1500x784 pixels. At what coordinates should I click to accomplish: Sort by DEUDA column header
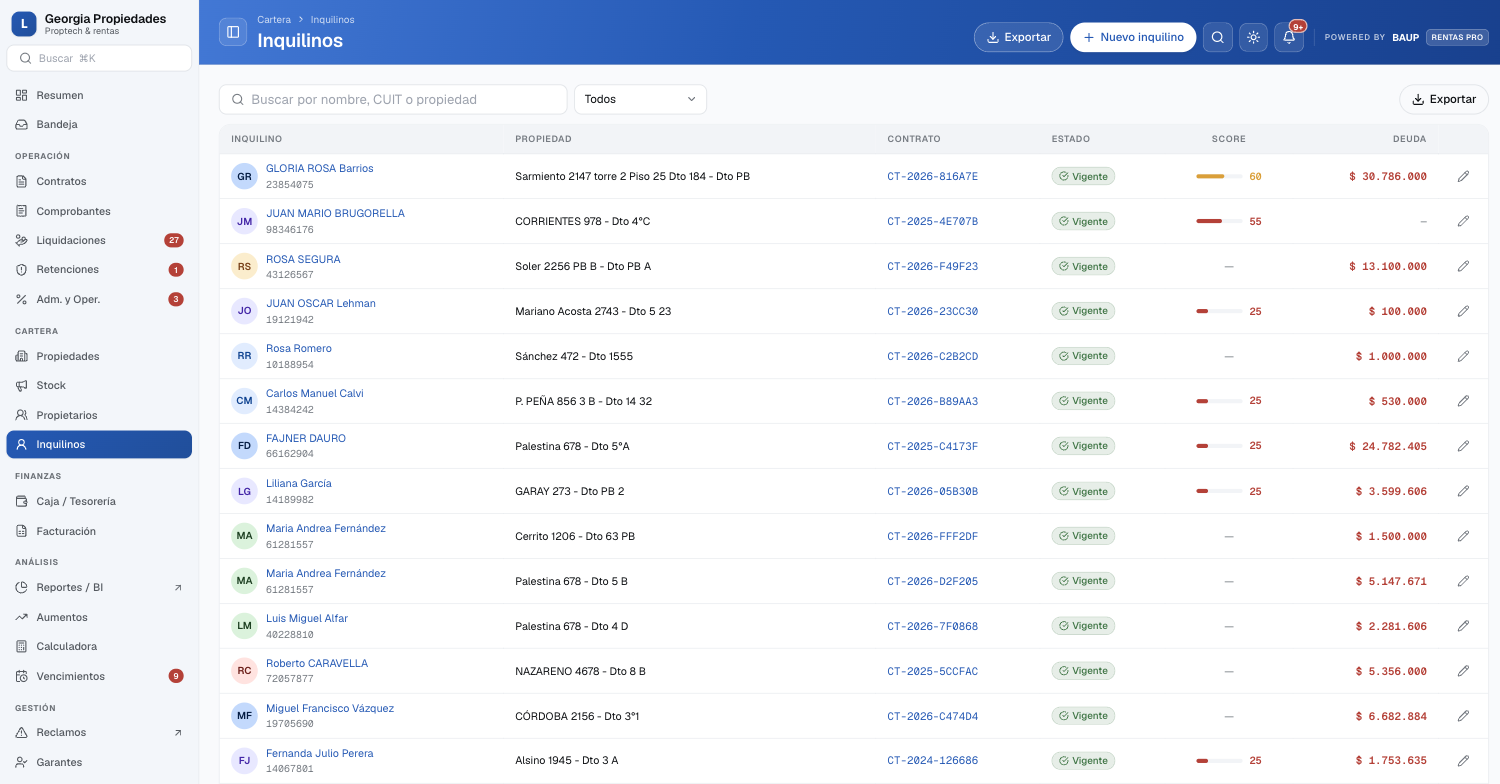tap(1409, 139)
